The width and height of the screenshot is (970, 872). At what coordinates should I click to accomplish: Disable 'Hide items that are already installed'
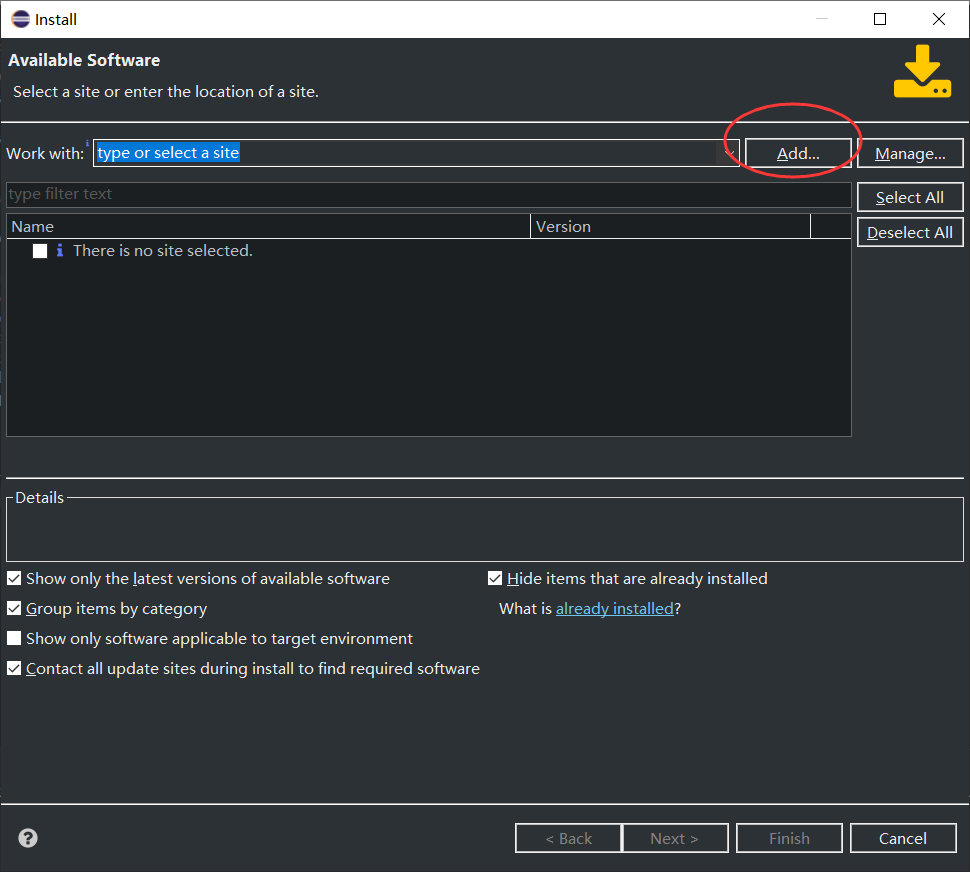coord(495,578)
